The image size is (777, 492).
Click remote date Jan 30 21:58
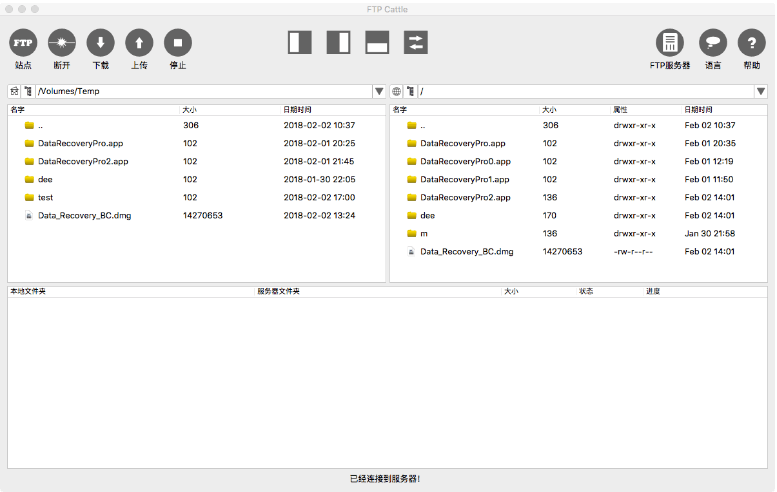710,233
